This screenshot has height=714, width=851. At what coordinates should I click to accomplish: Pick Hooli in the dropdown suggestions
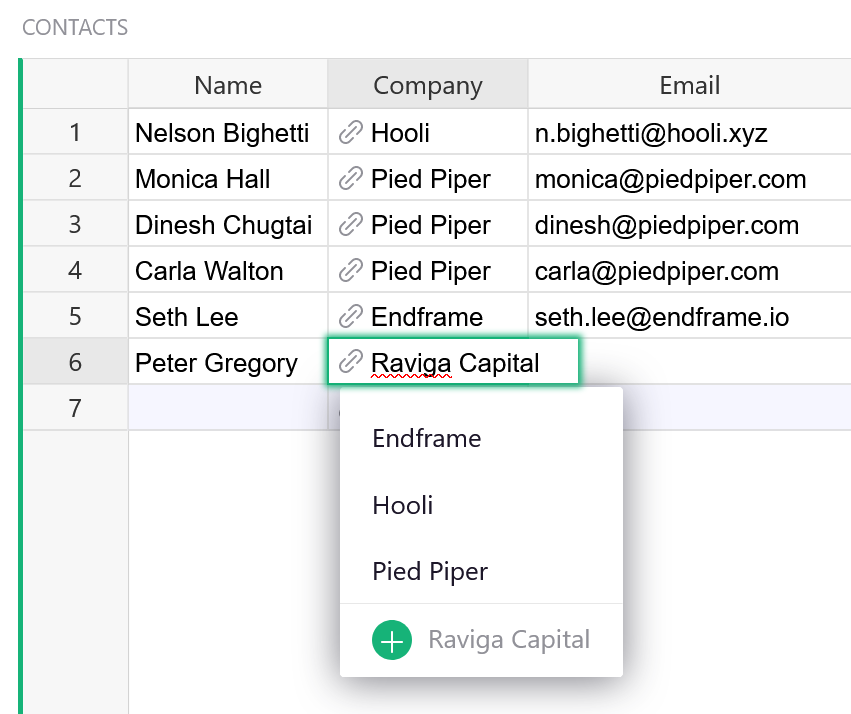403,505
